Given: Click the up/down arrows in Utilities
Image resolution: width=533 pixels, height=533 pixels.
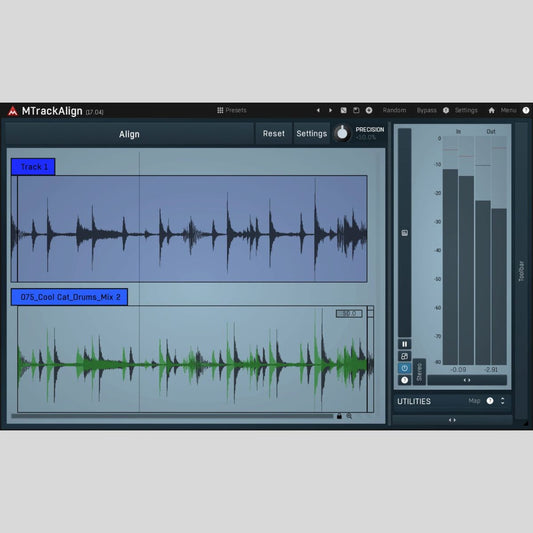Looking at the screenshot, I should point(502,401).
